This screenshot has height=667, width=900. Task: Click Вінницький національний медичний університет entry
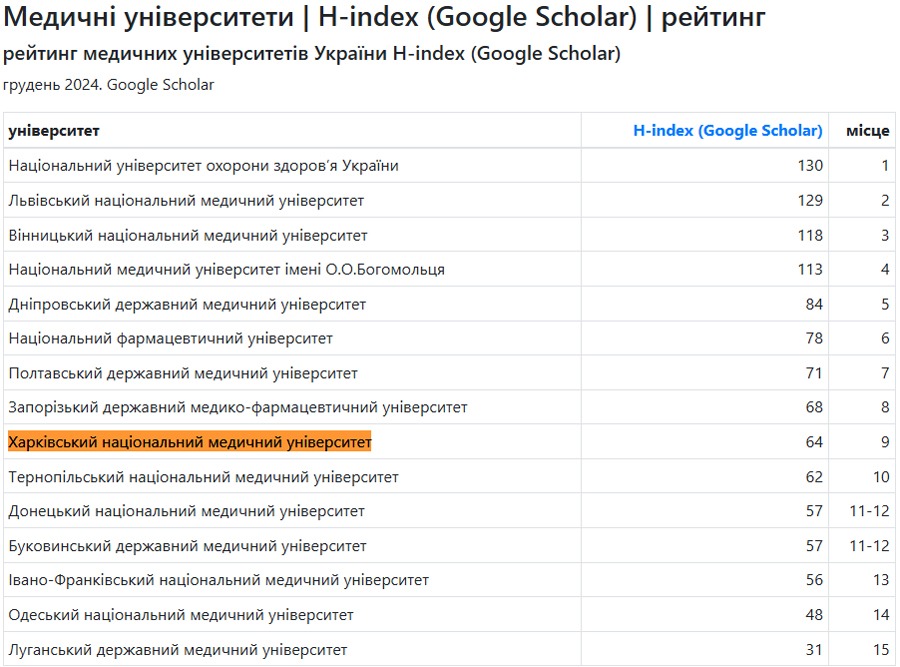click(x=188, y=236)
